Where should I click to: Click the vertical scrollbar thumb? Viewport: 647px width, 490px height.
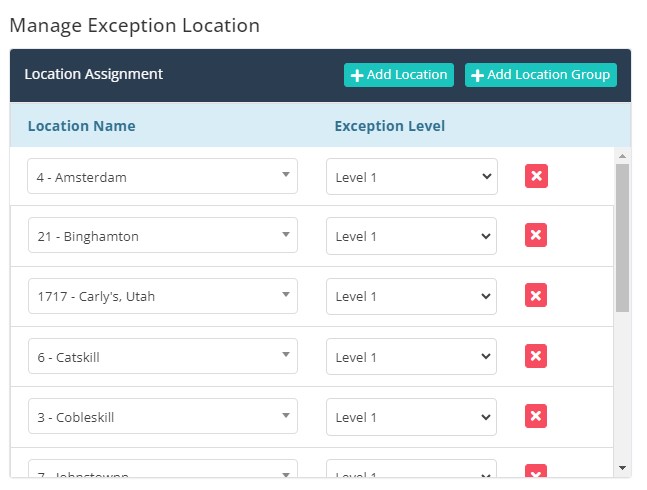(x=622, y=238)
